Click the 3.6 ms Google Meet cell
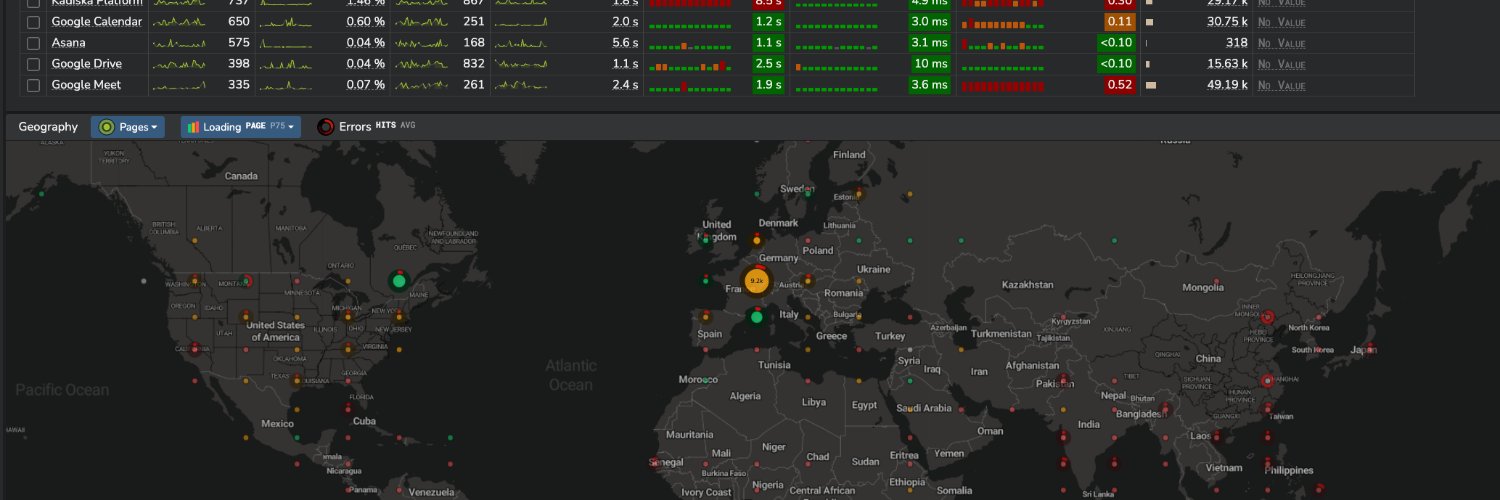Screen dimensions: 1500x500 tap(930, 85)
